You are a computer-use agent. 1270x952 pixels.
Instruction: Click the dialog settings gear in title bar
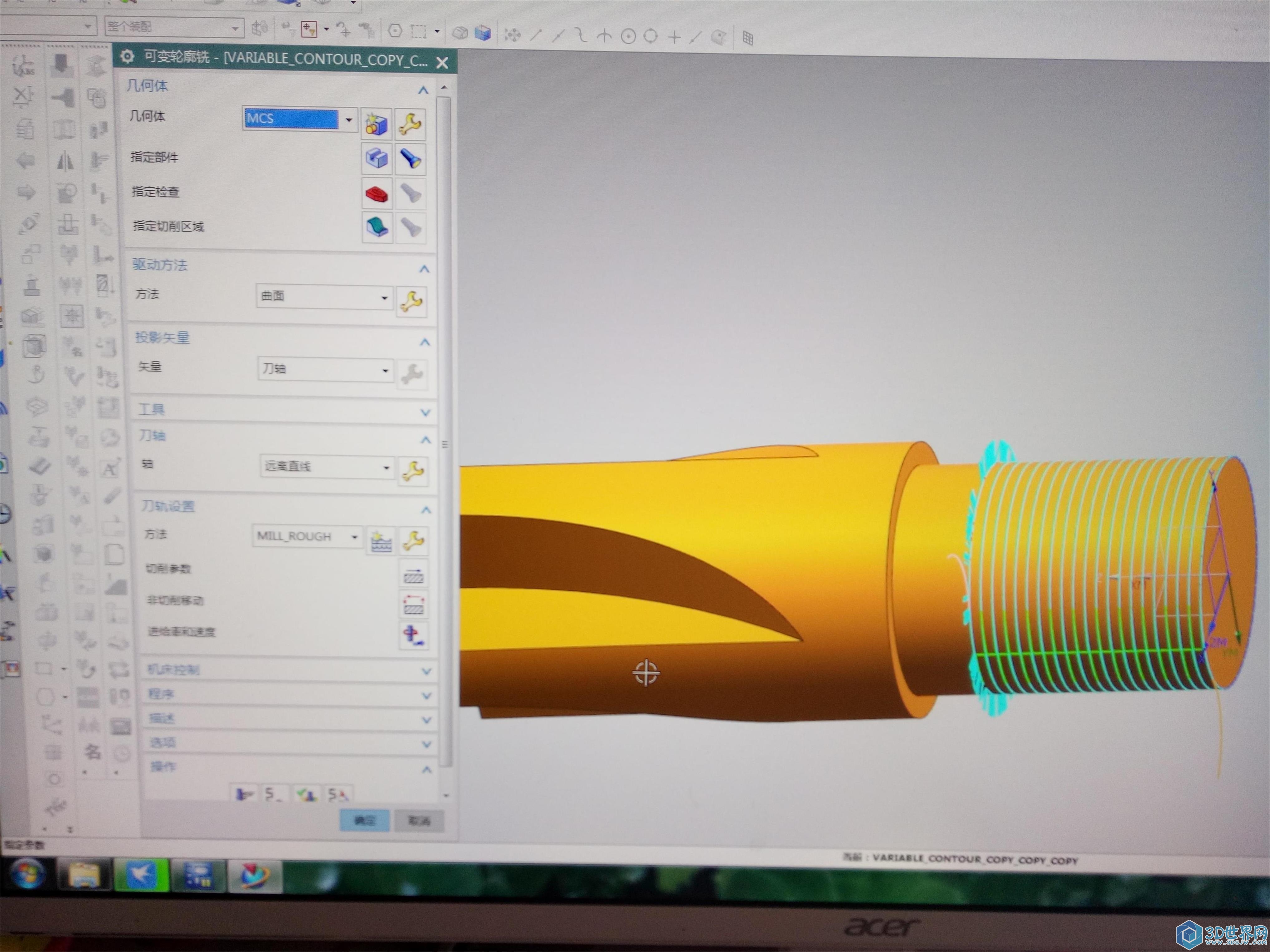point(127,56)
